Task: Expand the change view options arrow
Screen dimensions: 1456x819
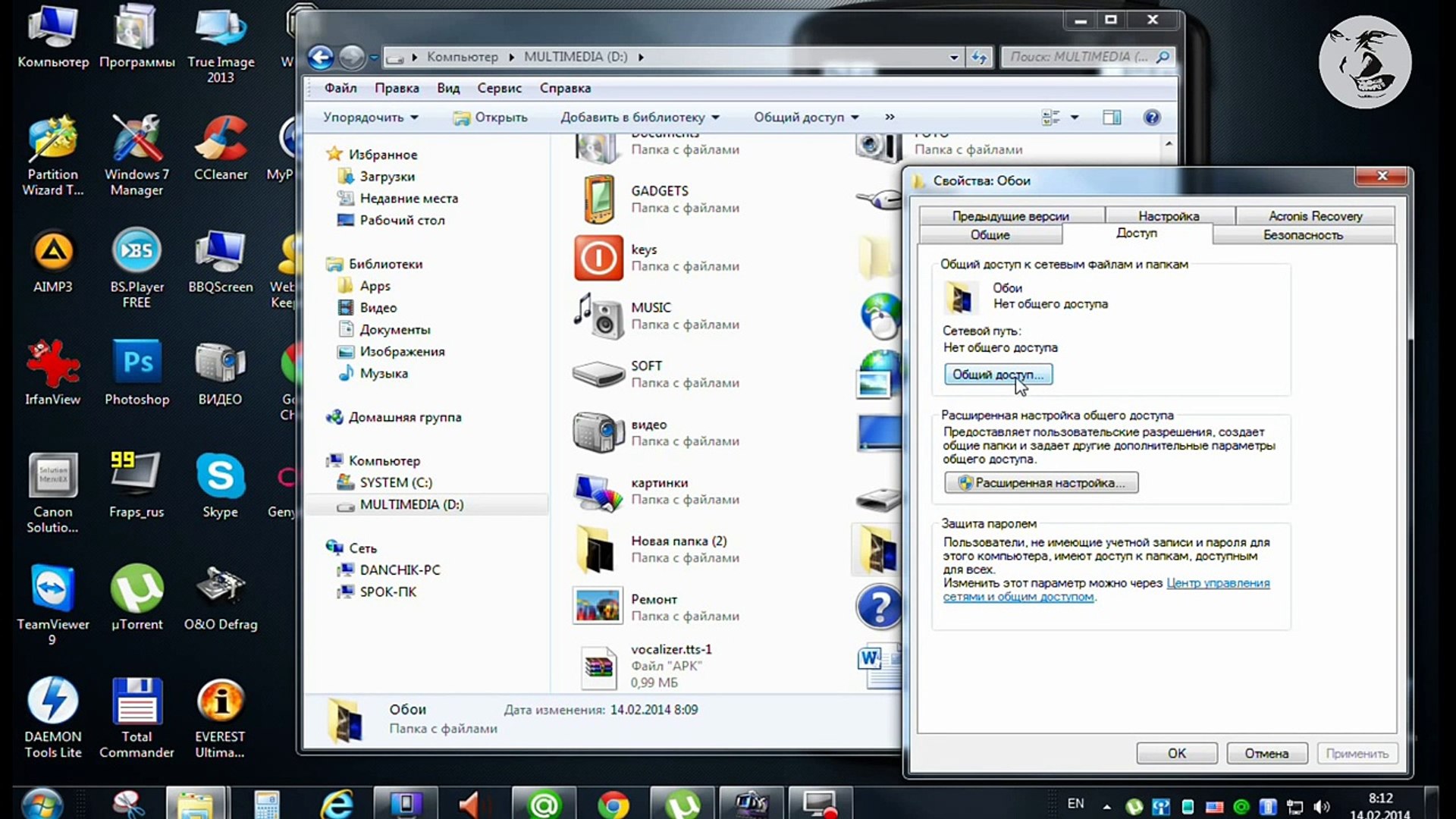Action: [x=1074, y=118]
